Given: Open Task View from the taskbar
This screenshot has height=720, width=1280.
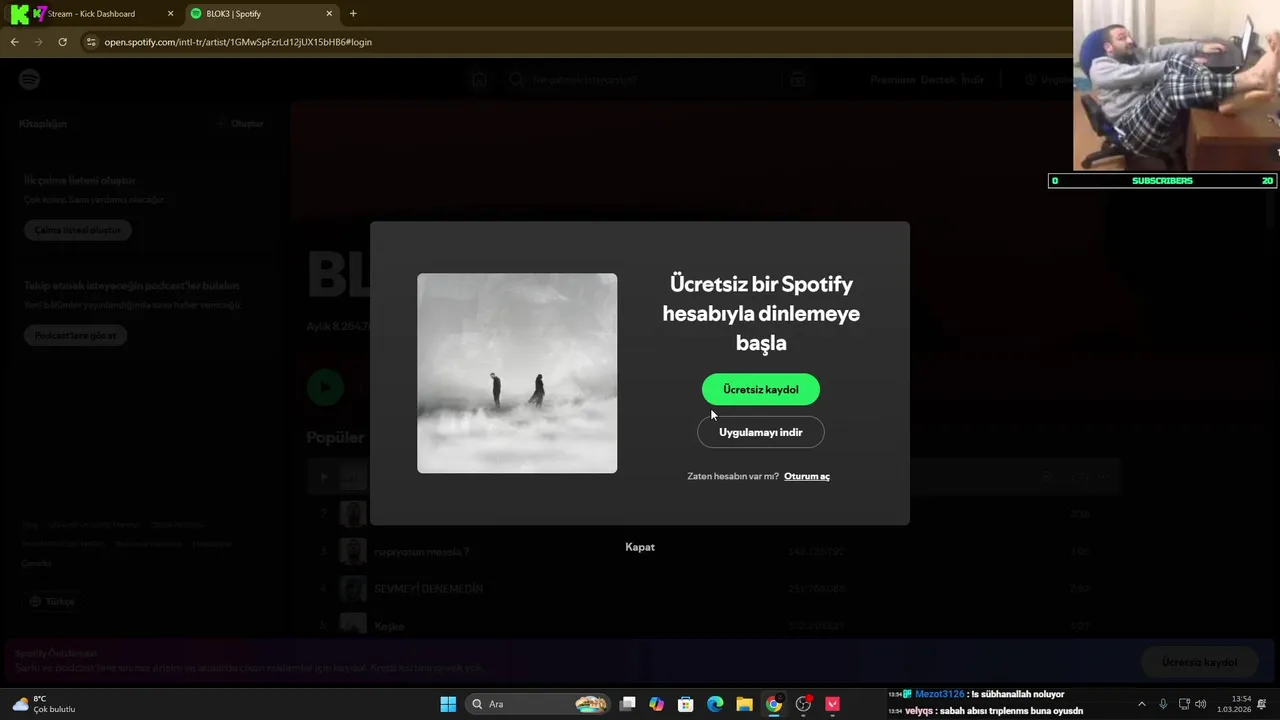Looking at the screenshot, I should pyautogui.click(x=627, y=704).
